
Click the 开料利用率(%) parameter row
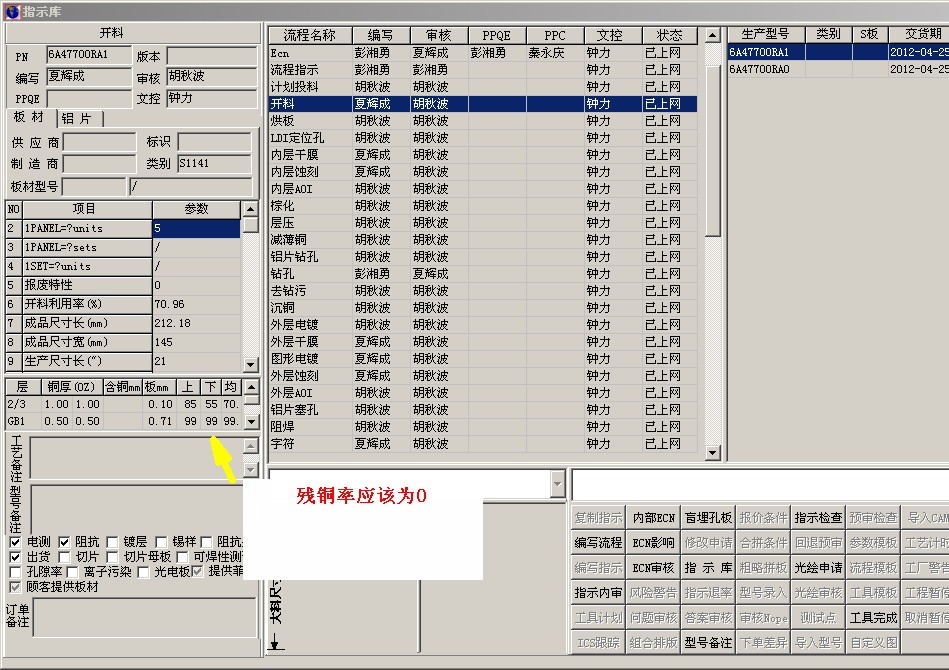coord(123,304)
